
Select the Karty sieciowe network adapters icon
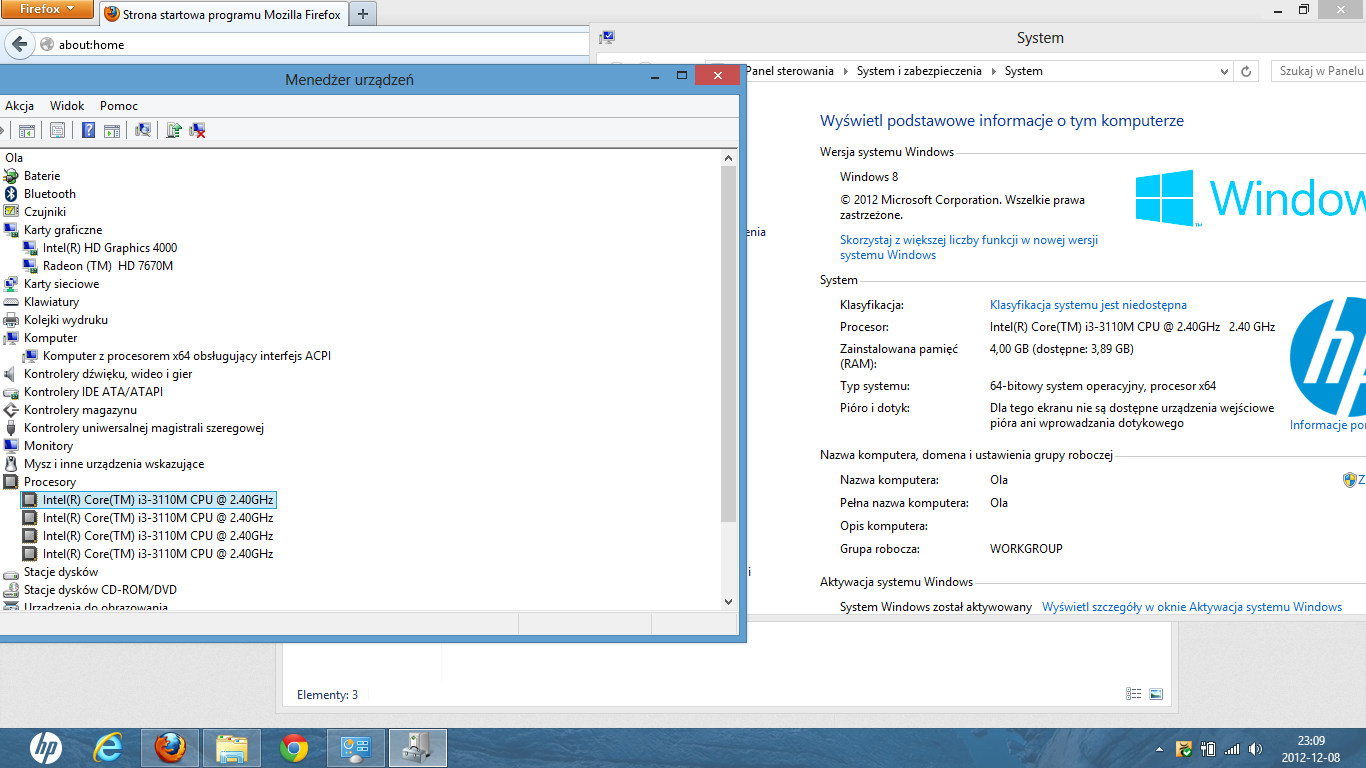pos(11,284)
